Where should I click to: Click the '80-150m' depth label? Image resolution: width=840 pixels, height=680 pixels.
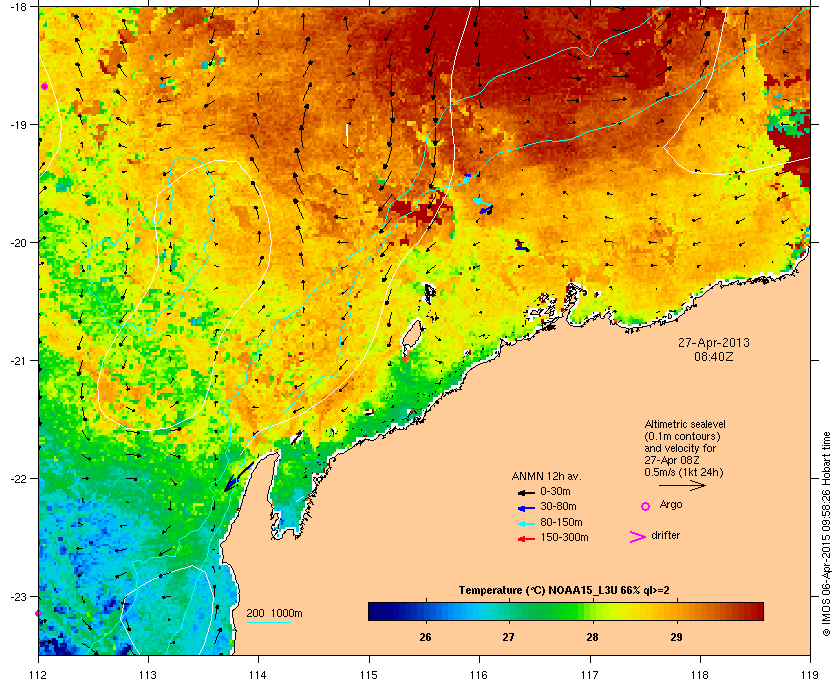(561, 522)
